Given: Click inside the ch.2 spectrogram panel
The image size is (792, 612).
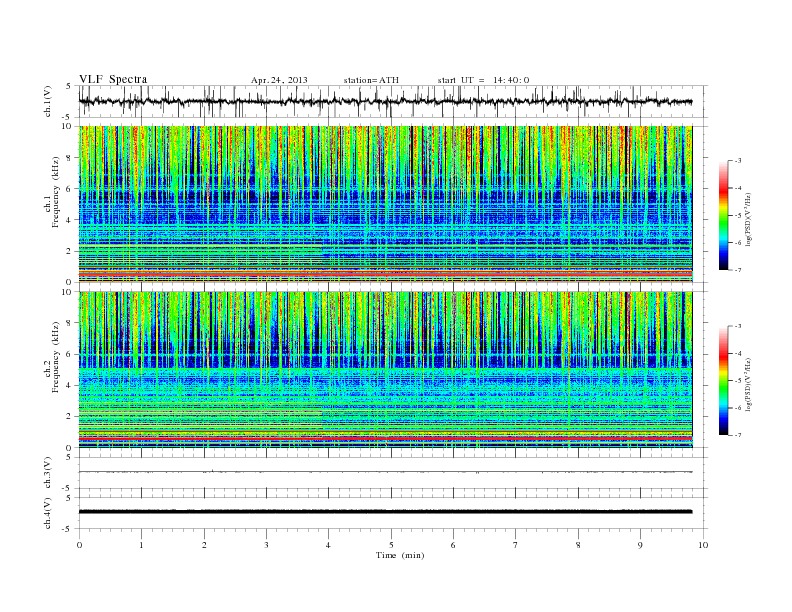Looking at the screenshot, I should click(386, 369).
